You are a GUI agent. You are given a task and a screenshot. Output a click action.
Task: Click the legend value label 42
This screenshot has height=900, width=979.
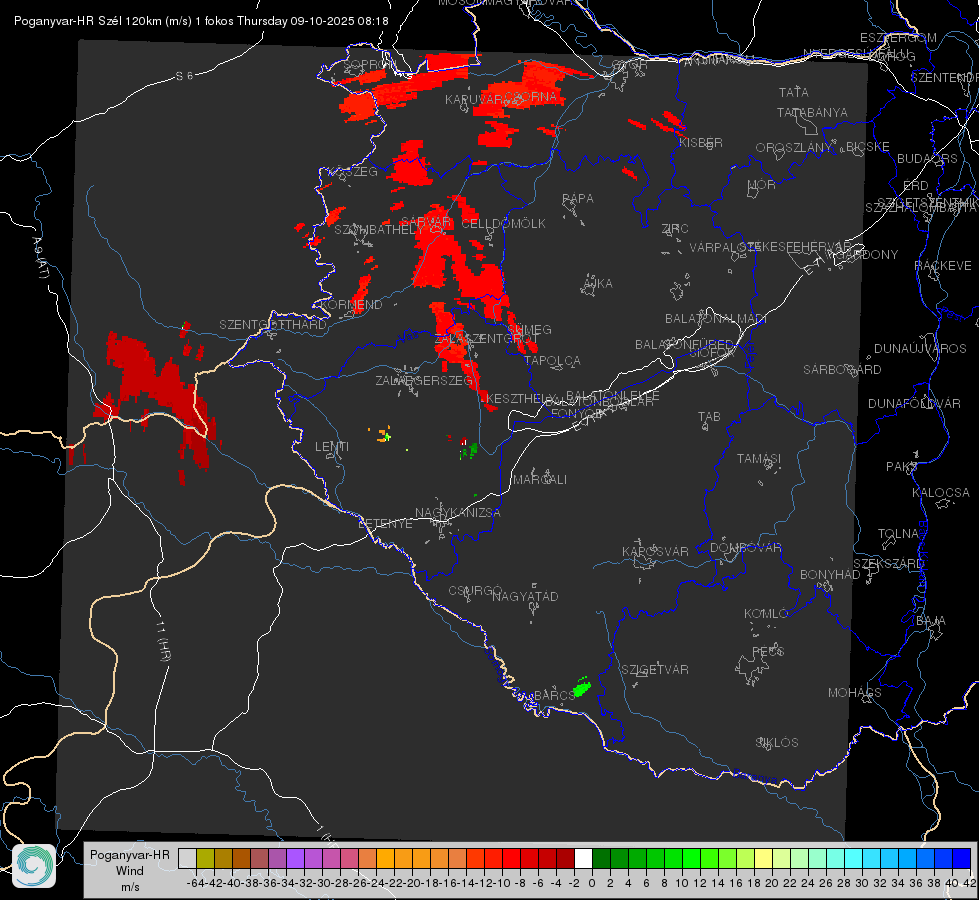point(969,883)
